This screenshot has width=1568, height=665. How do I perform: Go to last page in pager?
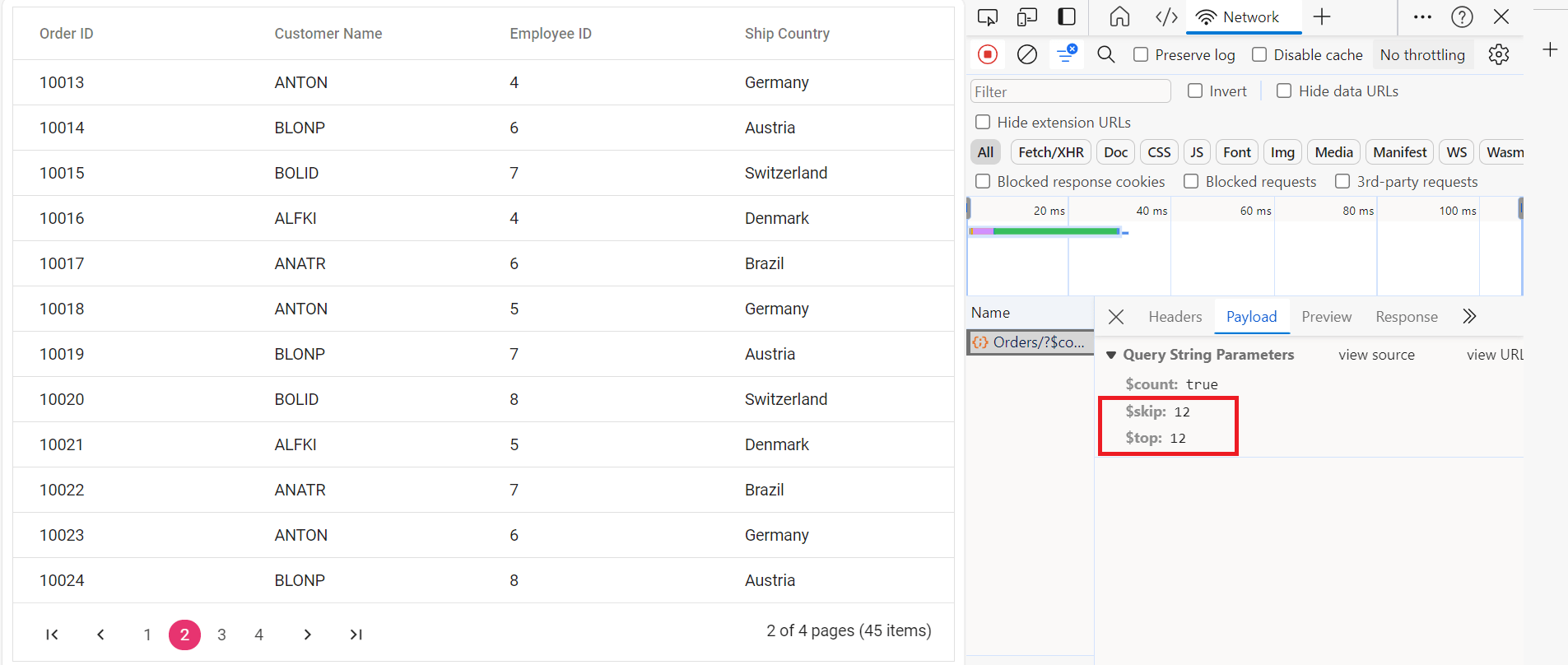pyautogui.click(x=356, y=635)
